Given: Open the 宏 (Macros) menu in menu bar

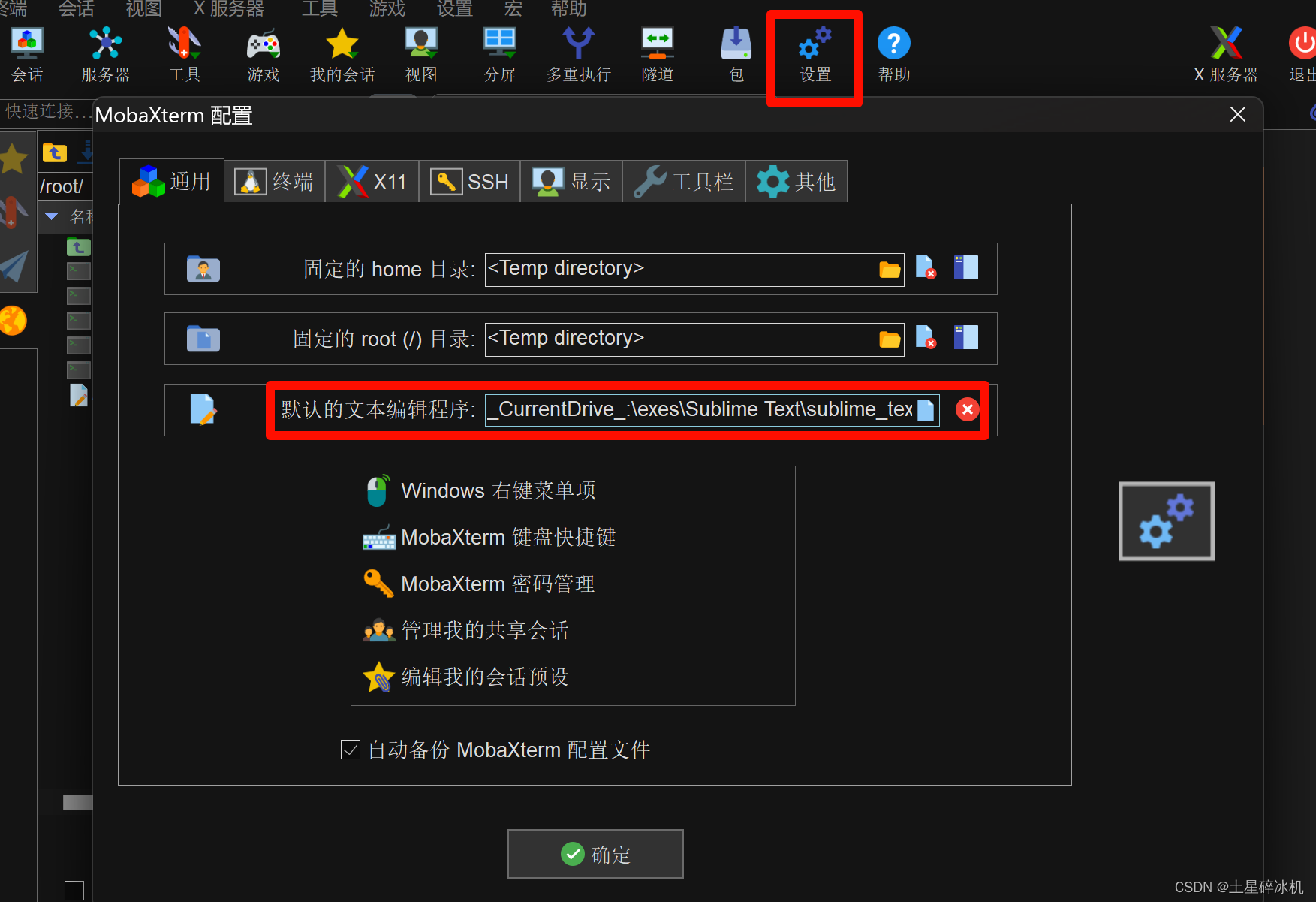Looking at the screenshot, I should click(x=513, y=8).
